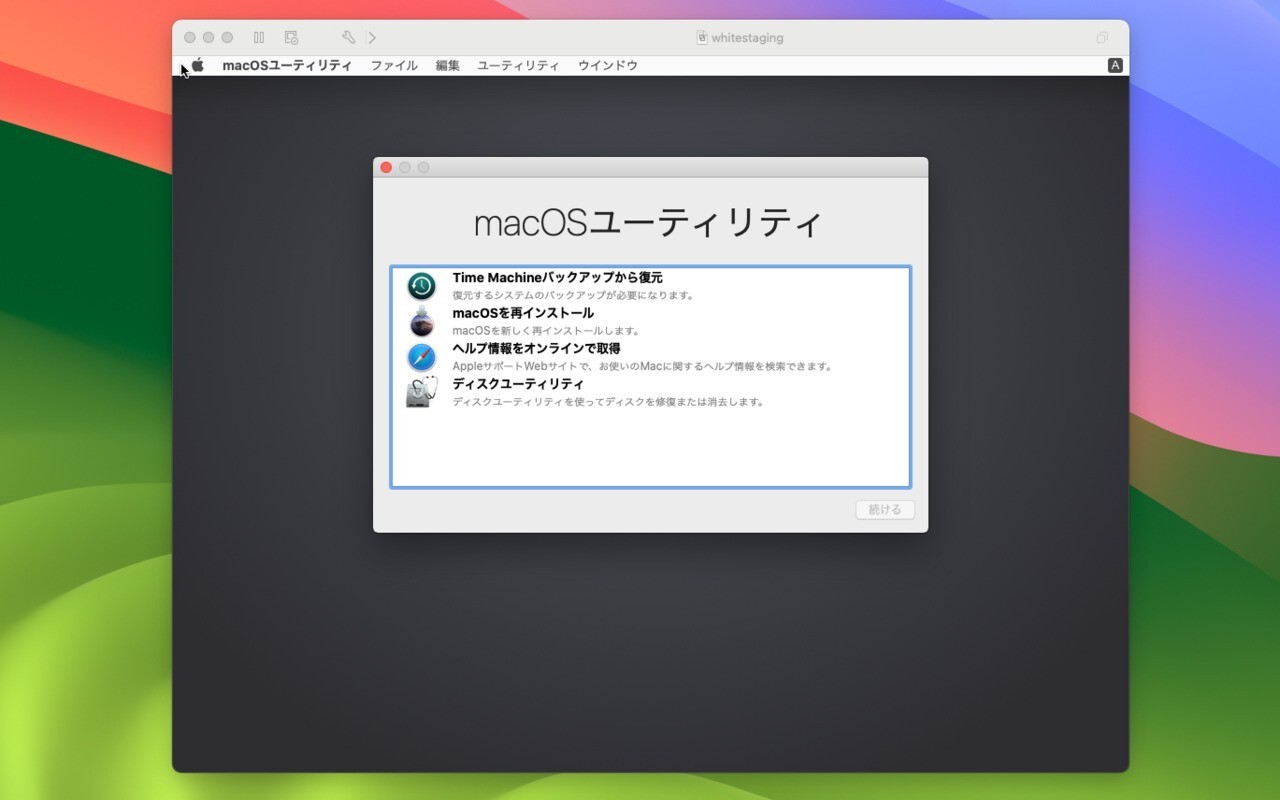Image resolution: width=1280 pixels, height=800 pixels.
Task: Open the ウインドウ menu
Action: [607, 65]
